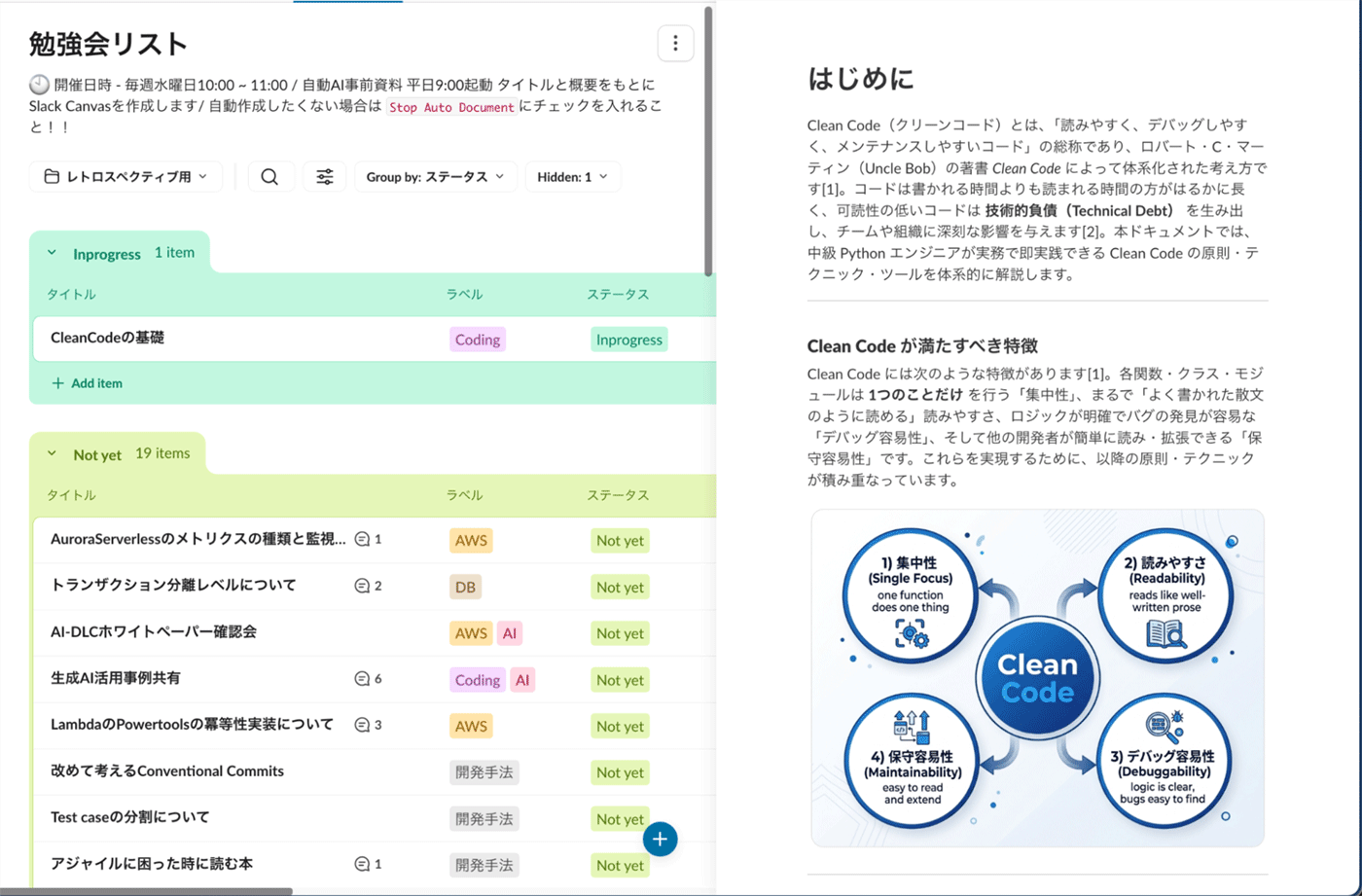Click the DB label tag
Viewport: 1362px width, 896px height.
tap(465, 588)
